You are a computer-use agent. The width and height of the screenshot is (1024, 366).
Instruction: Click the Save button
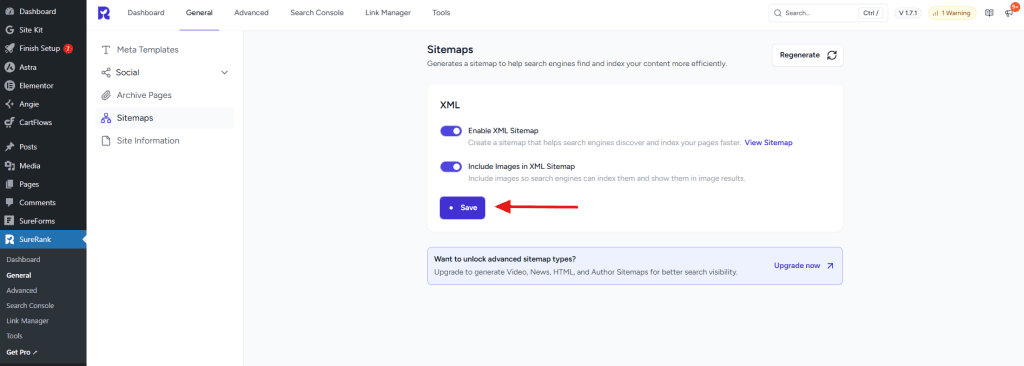coord(462,208)
